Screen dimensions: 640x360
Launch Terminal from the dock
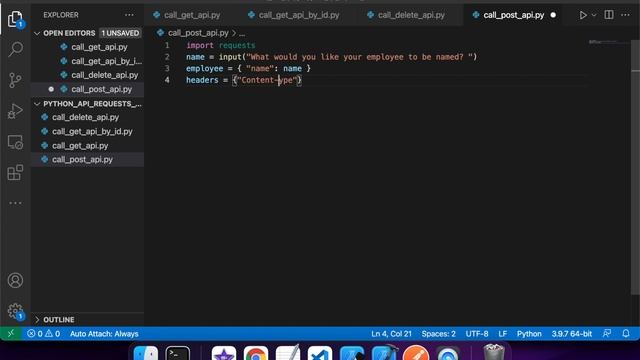178,353
